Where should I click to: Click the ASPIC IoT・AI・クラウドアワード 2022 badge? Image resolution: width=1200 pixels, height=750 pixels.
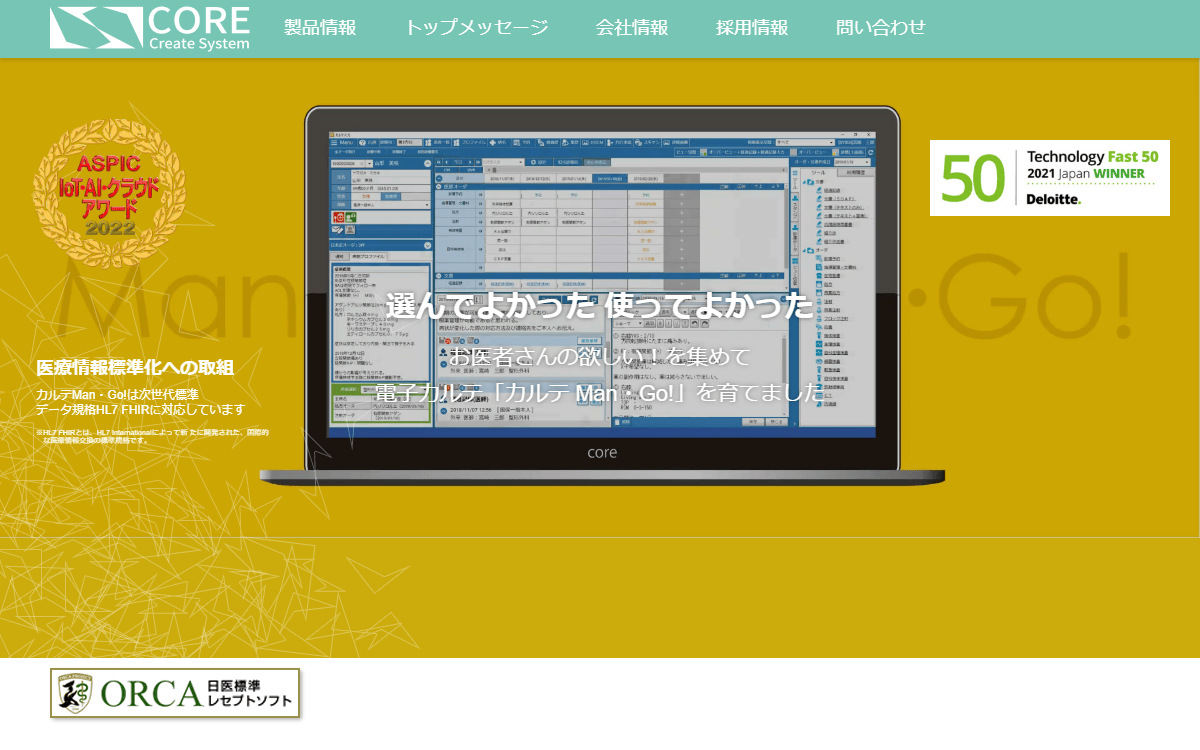[109, 195]
